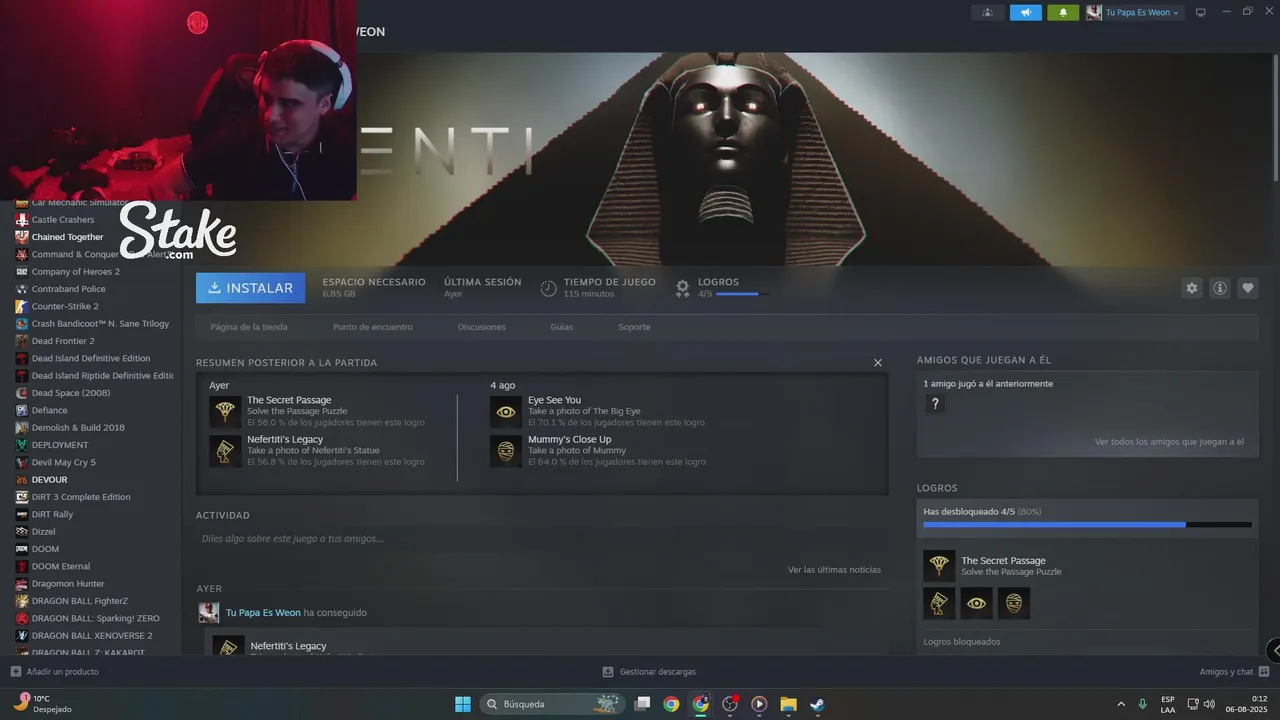1280x720 pixels.
Task: Open Ver las últimas noticias link
Action: [834, 570]
